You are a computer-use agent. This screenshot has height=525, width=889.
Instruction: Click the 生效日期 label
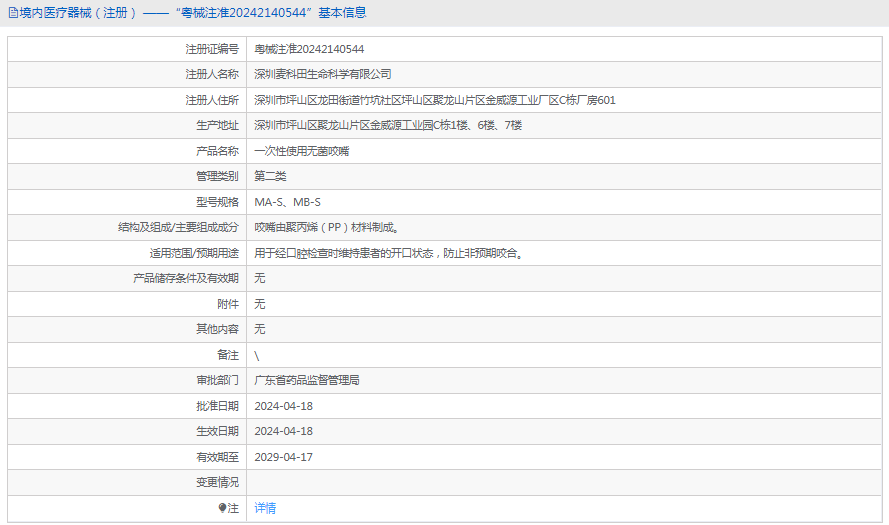[218, 431]
